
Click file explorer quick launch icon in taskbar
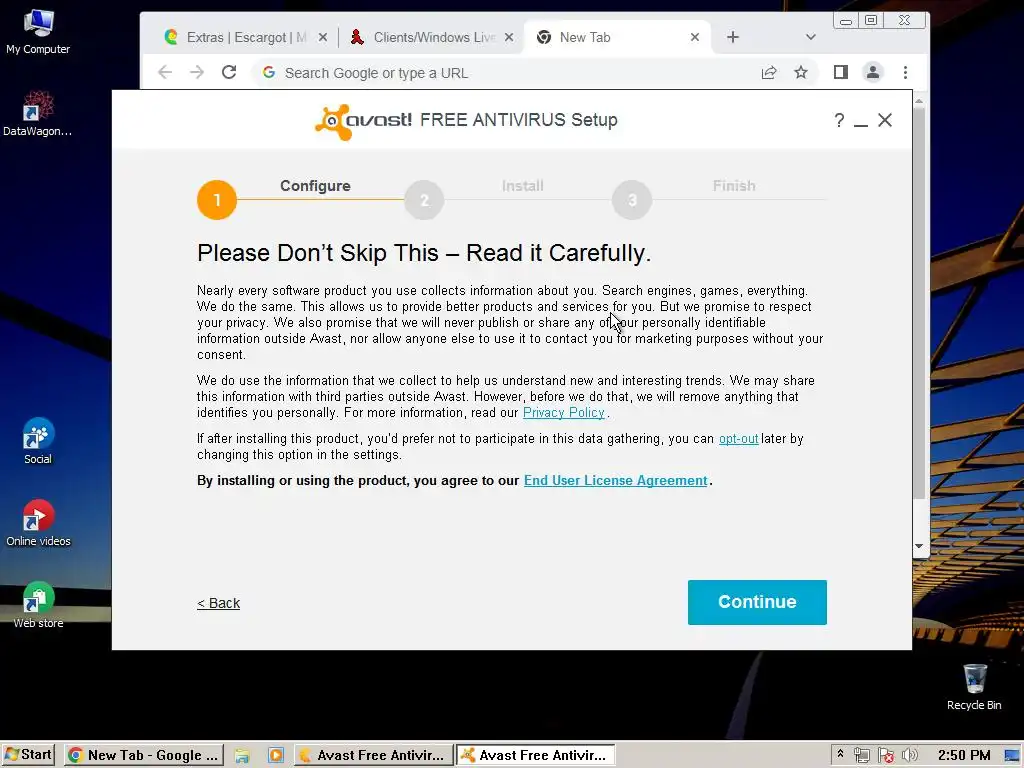point(242,756)
